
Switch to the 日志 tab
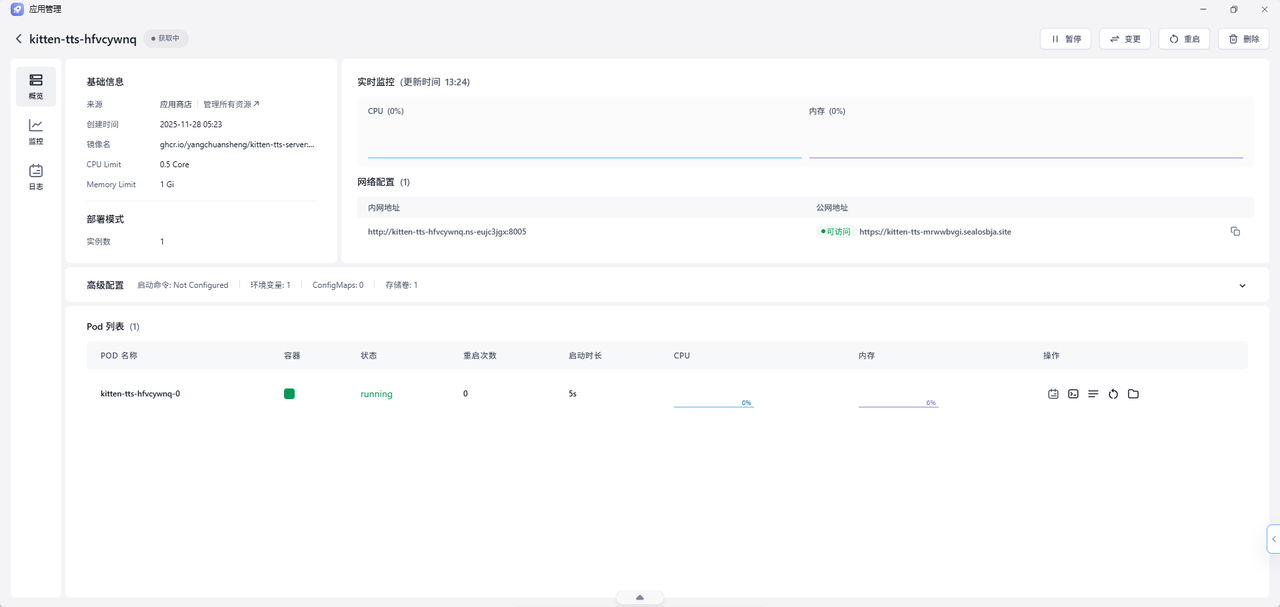tap(36, 177)
